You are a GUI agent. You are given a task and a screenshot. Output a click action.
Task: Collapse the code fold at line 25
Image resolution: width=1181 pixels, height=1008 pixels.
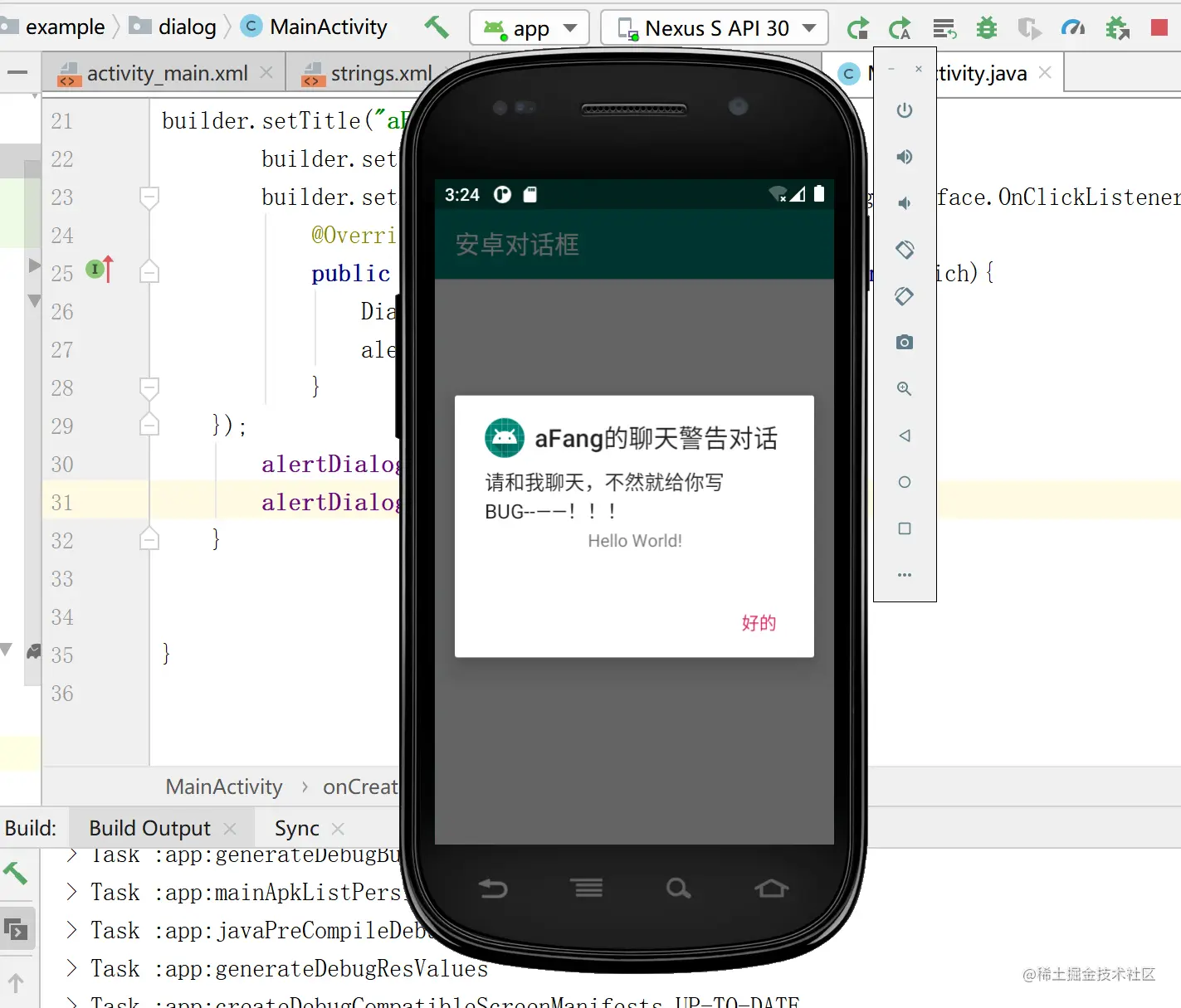149,273
